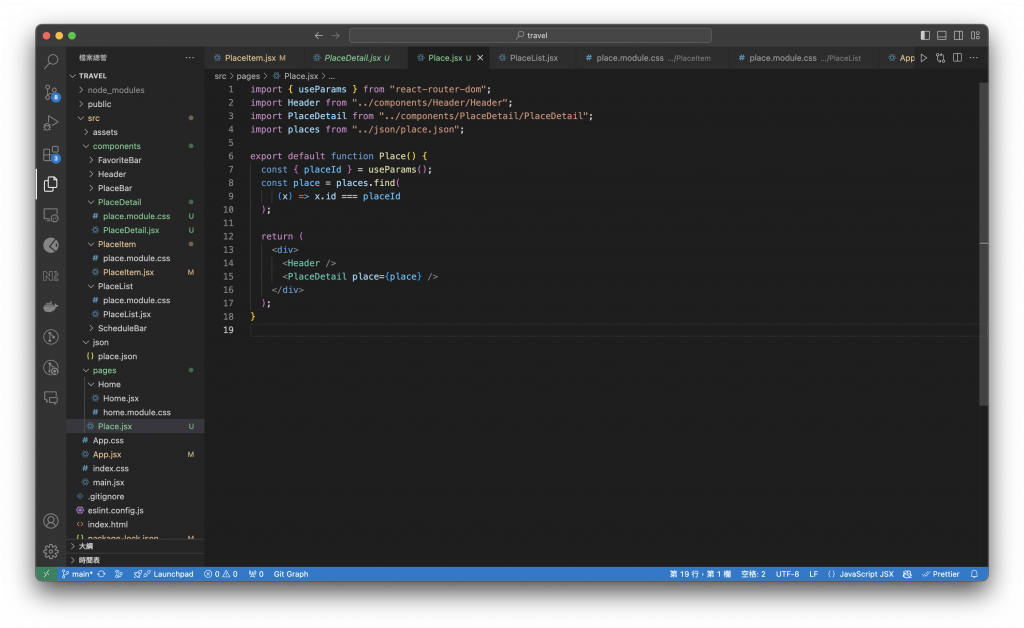
Task: Change LF end of line sequence
Action: pos(813,574)
